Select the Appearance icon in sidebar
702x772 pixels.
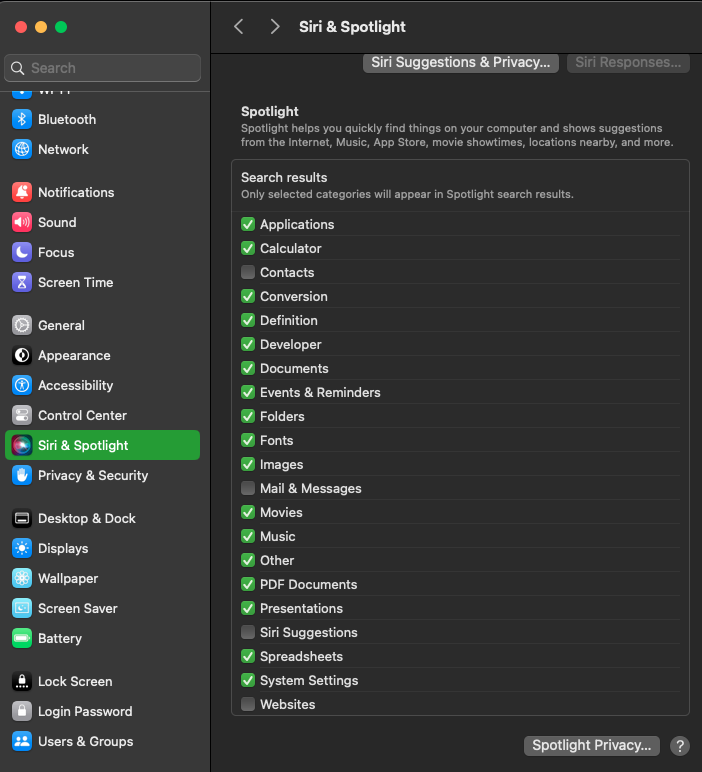click(22, 355)
